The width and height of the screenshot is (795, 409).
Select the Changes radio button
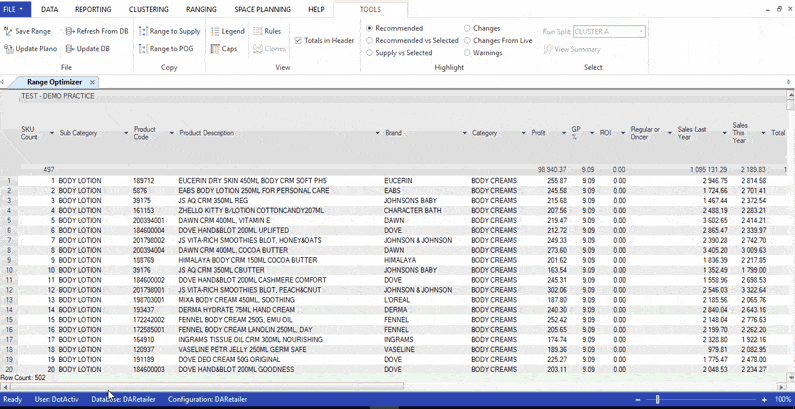pos(467,28)
